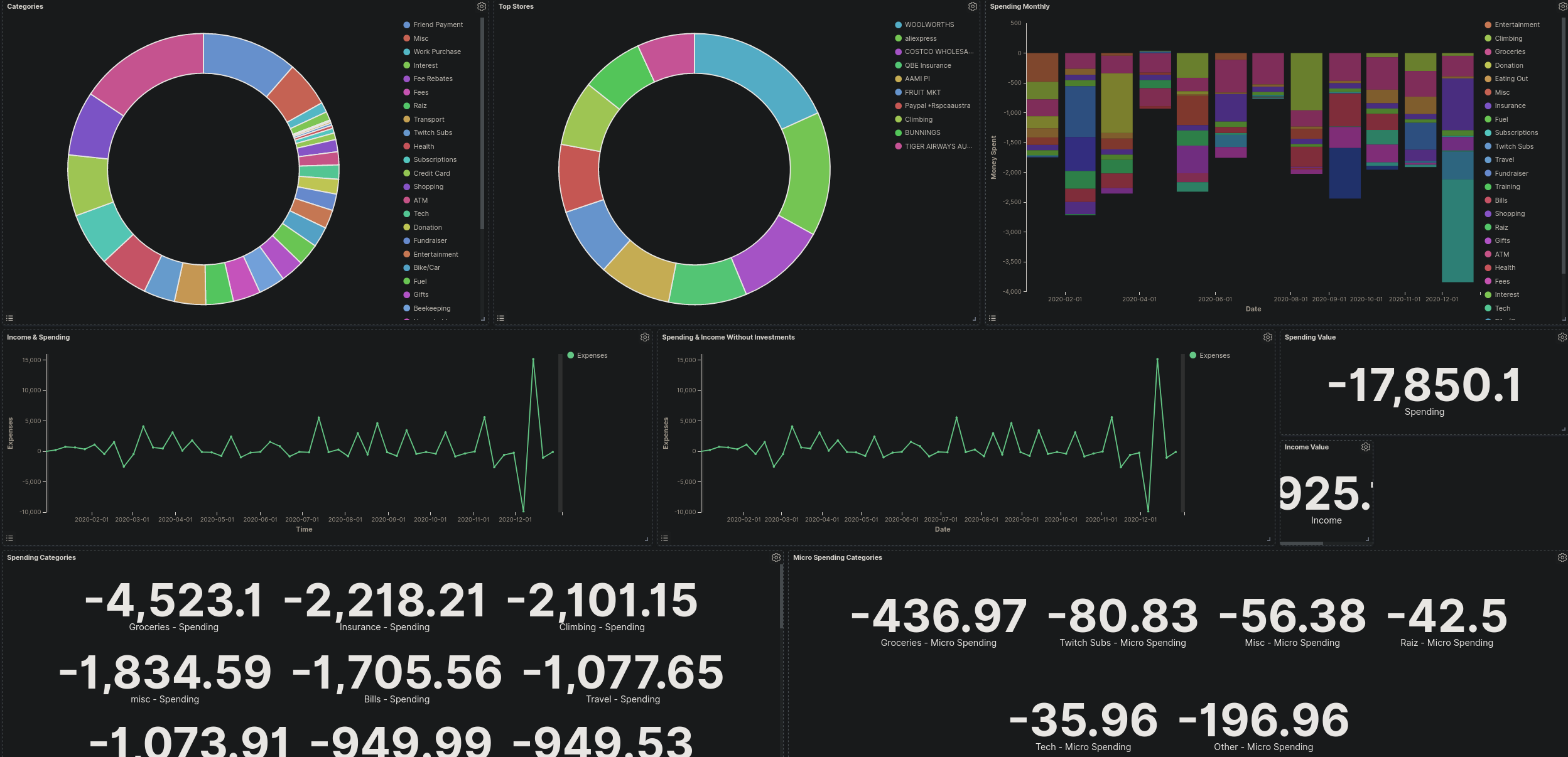Open Spending Value panel options gear
Viewport: 1568px width, 757px height.
(1562, 337)
